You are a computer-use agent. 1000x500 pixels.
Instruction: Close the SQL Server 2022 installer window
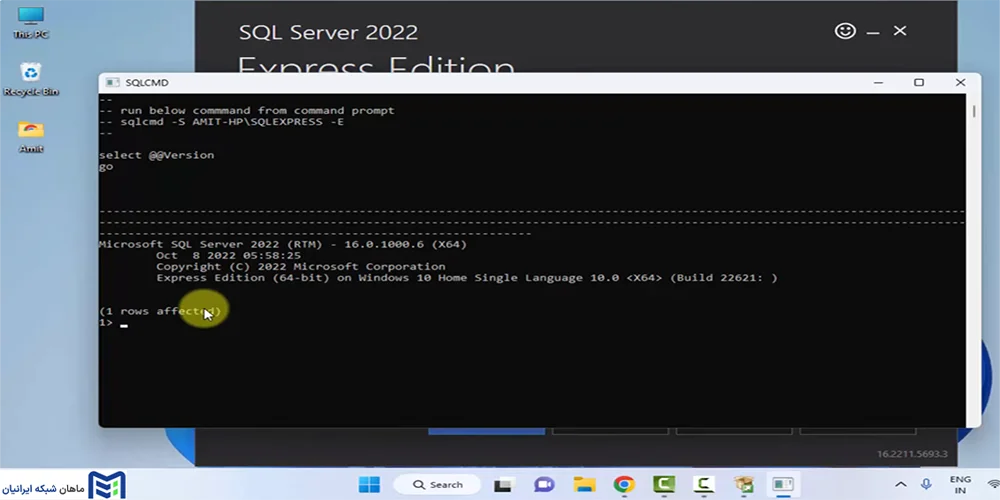[x=900, y=31]
